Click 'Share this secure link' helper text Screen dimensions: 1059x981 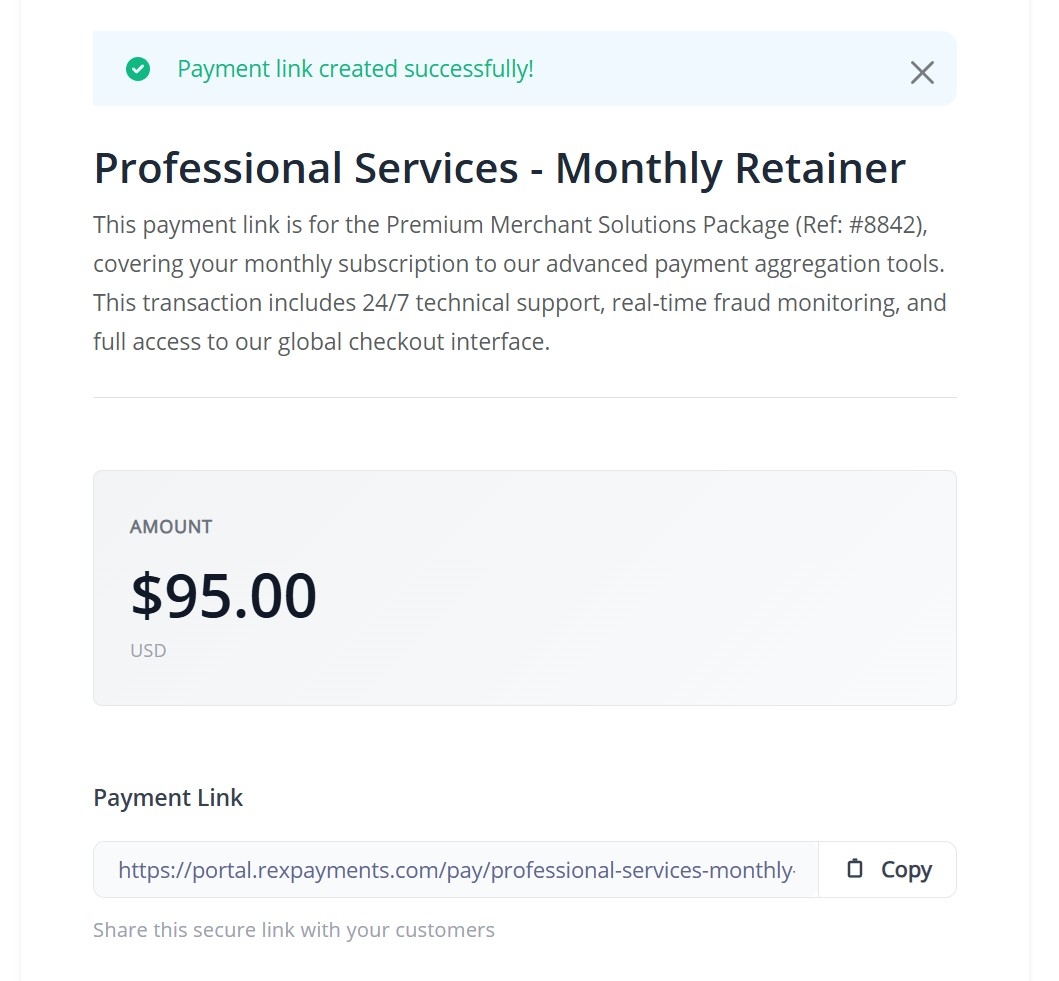pos(293,930)
